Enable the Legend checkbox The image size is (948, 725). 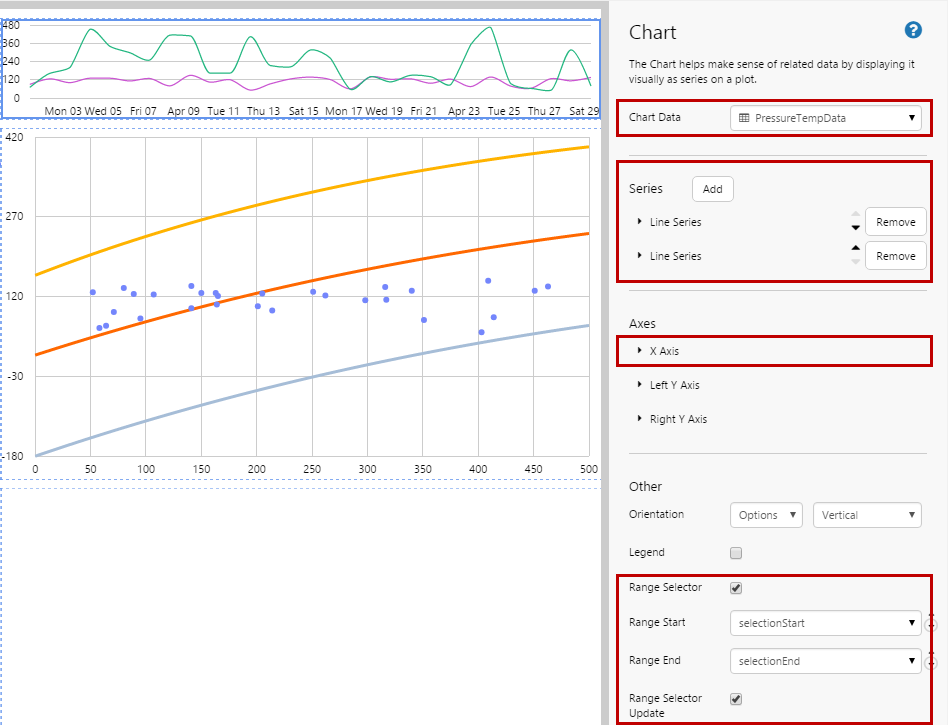736,553
